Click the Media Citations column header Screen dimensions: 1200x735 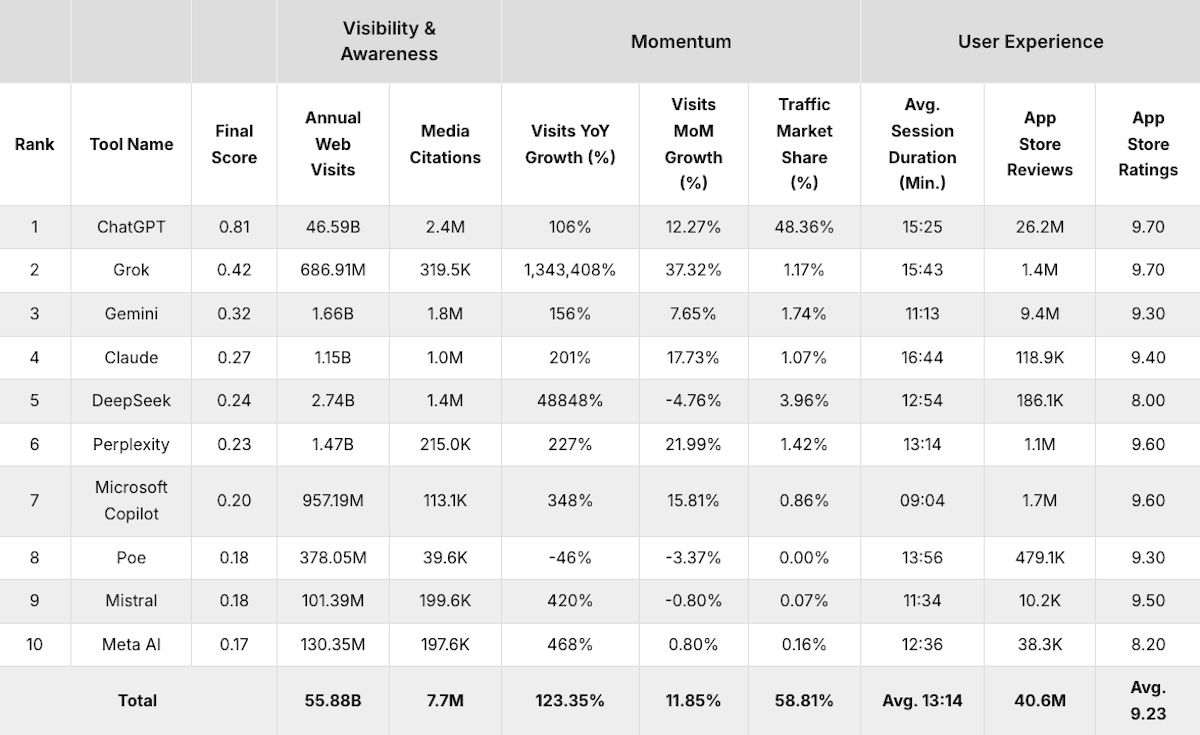click(445, 144)
